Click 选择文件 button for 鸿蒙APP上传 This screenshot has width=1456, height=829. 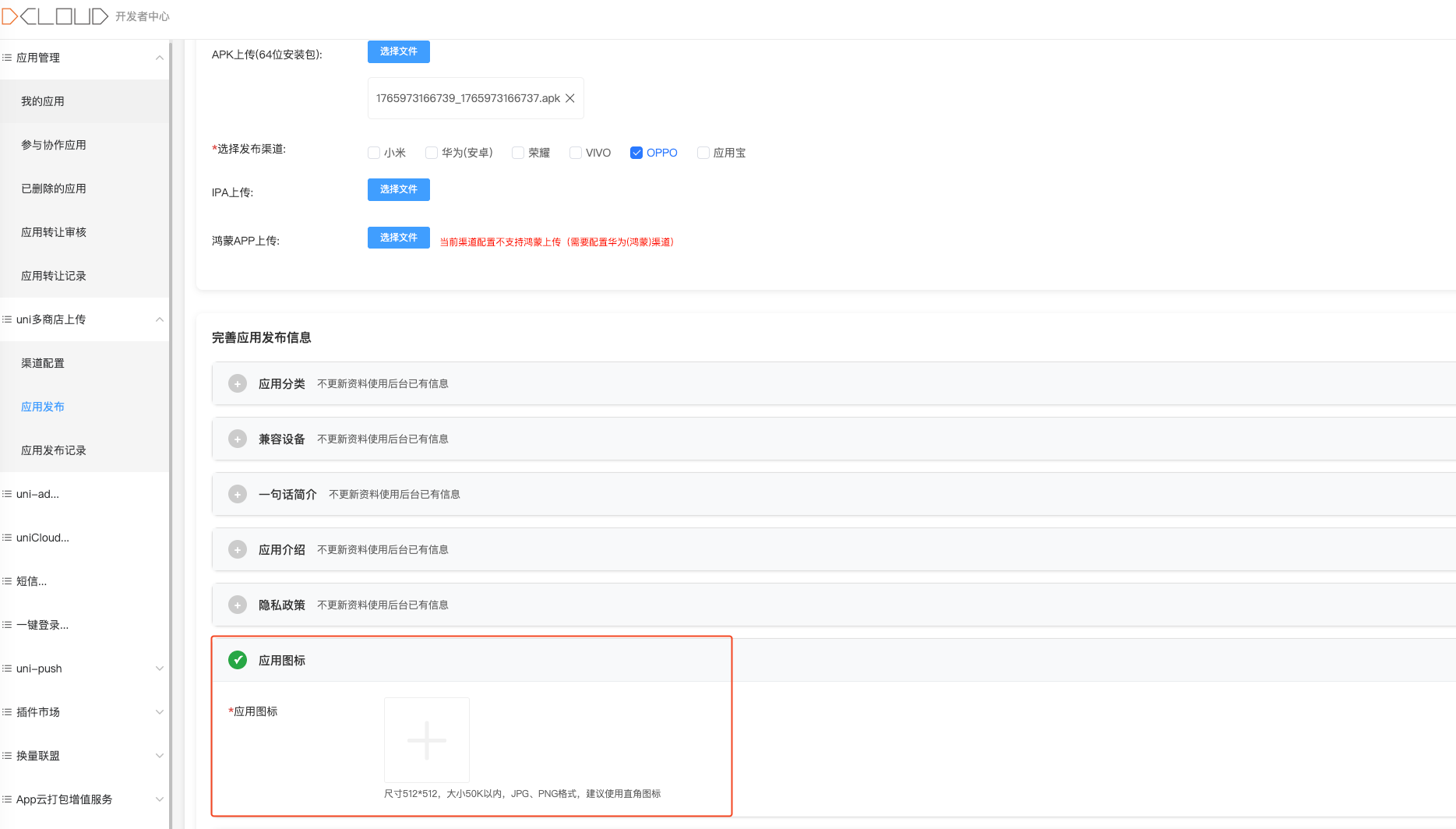click(399, 238)
